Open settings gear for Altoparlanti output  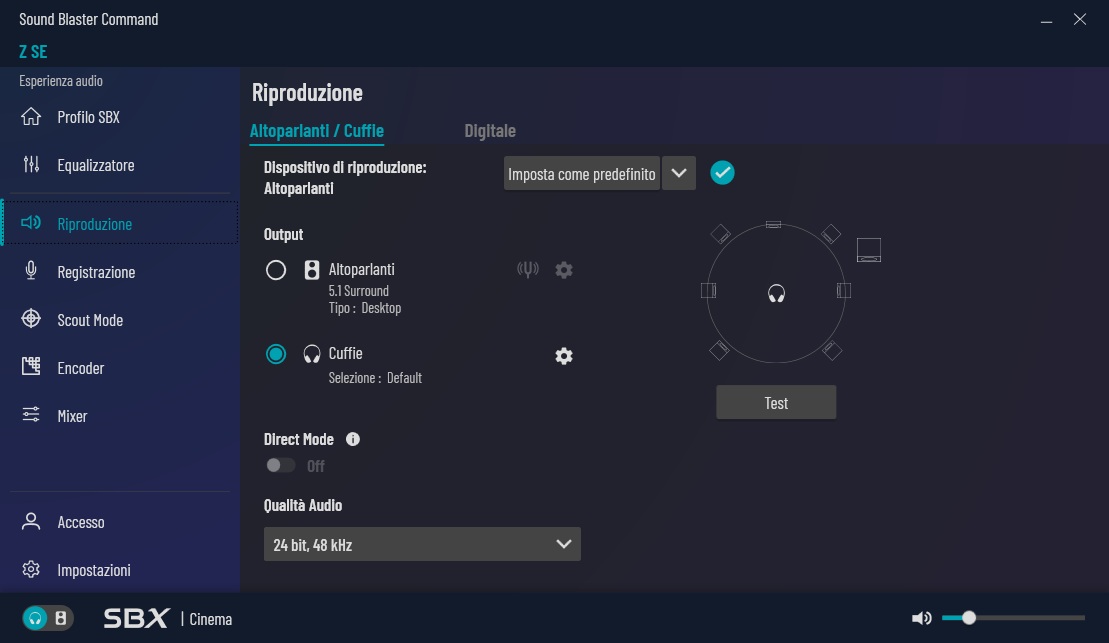click(564, 270)
